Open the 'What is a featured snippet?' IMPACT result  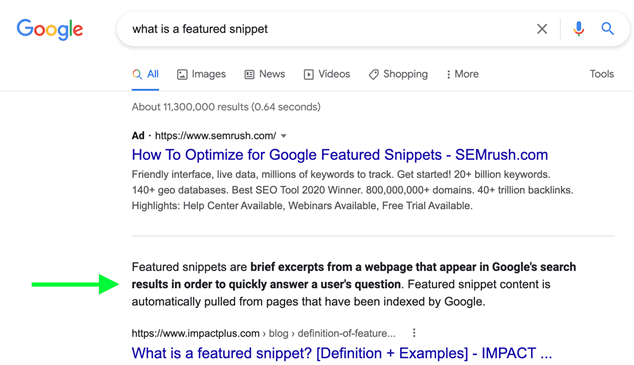(342, 353)
